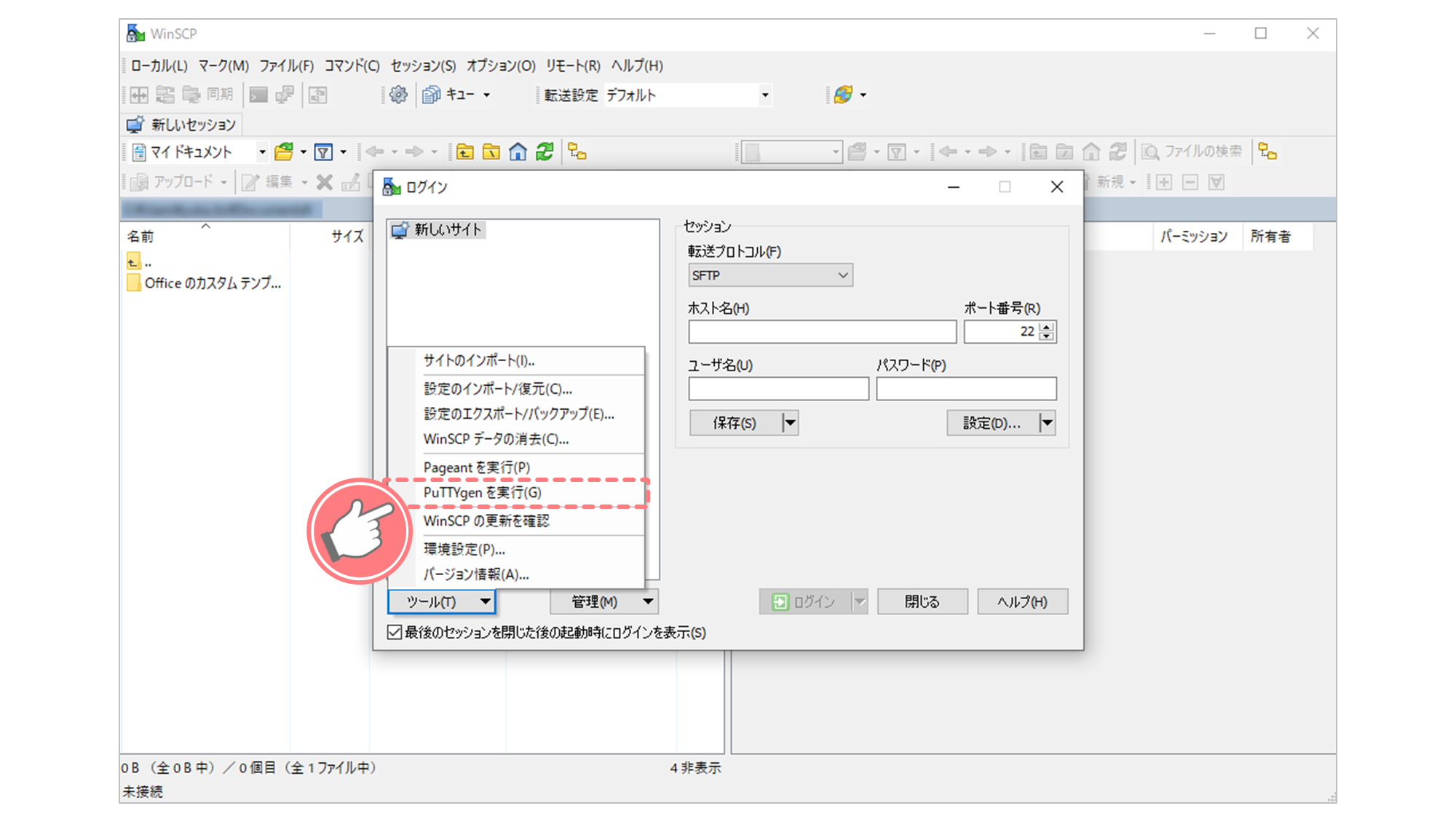
Task: Choose 設定のインポート/復元(C) entry
Action: click(517, 389)
